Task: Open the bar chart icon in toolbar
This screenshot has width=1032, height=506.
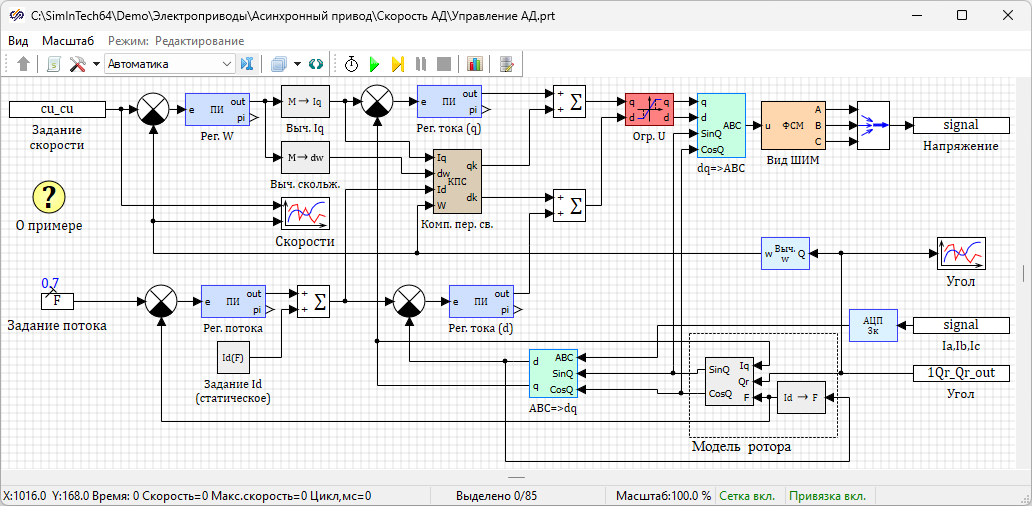Action: 474,64
